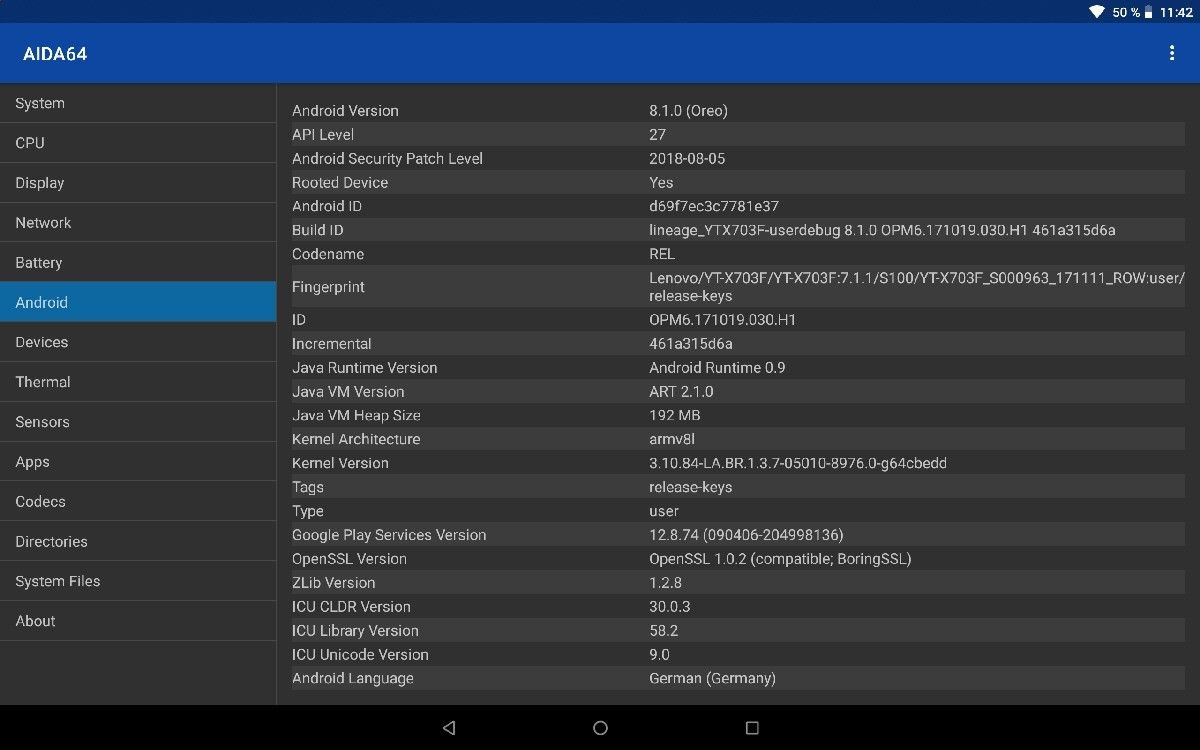1200x750 pixels.
Task: Open the Display section
Action: point(138,183)
